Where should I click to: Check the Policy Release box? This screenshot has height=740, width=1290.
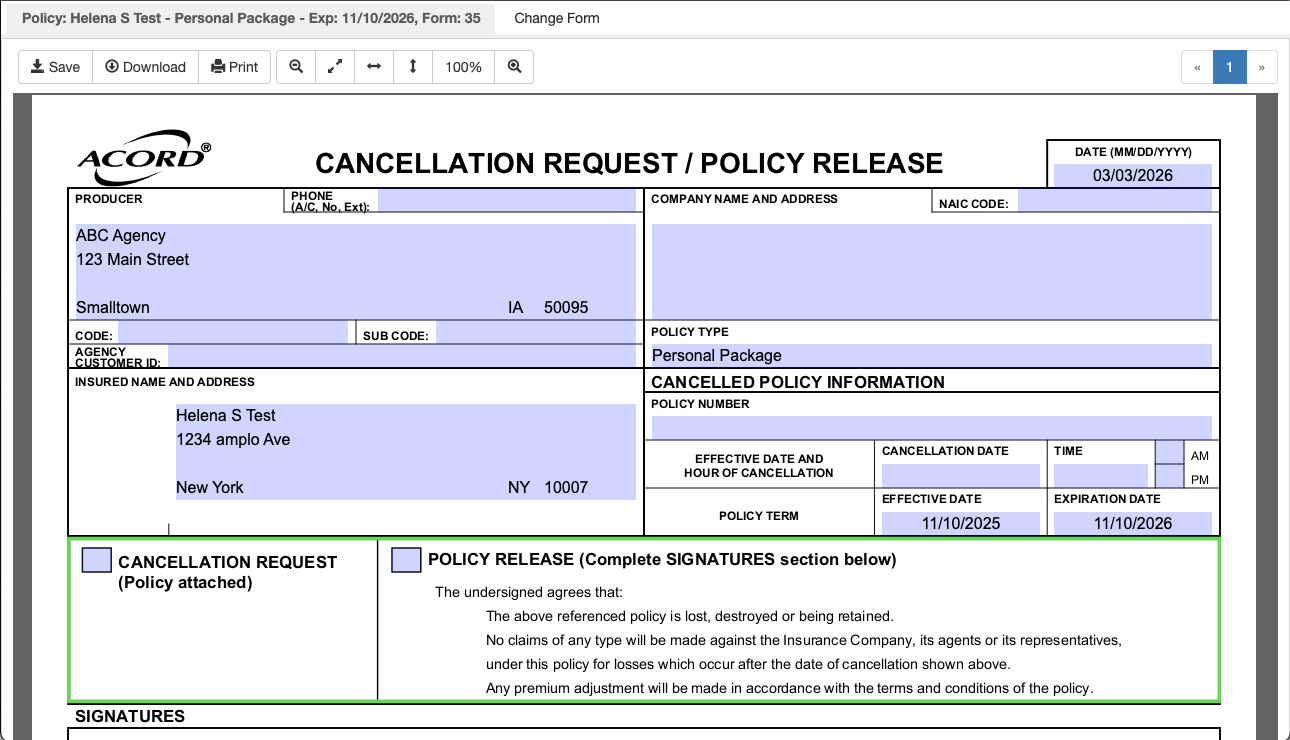(x=406, y=560)
